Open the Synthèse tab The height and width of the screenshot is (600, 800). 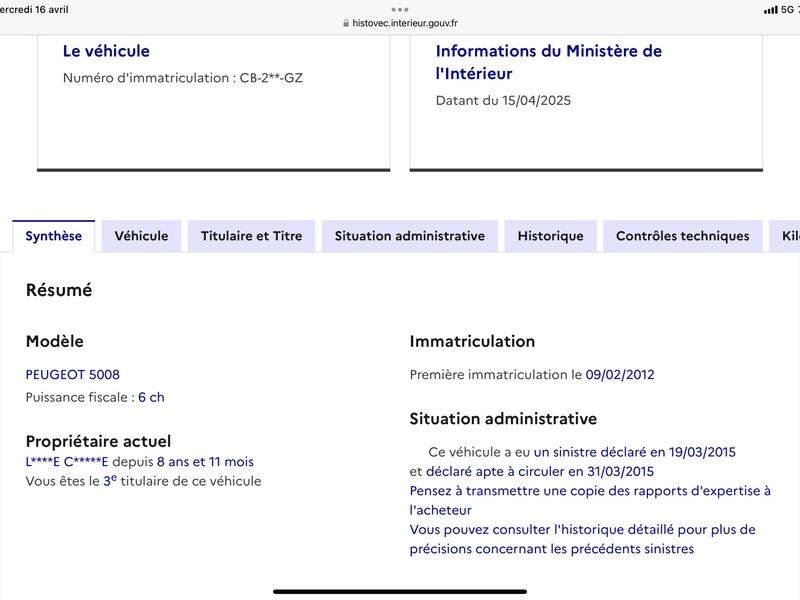point(54,236)
